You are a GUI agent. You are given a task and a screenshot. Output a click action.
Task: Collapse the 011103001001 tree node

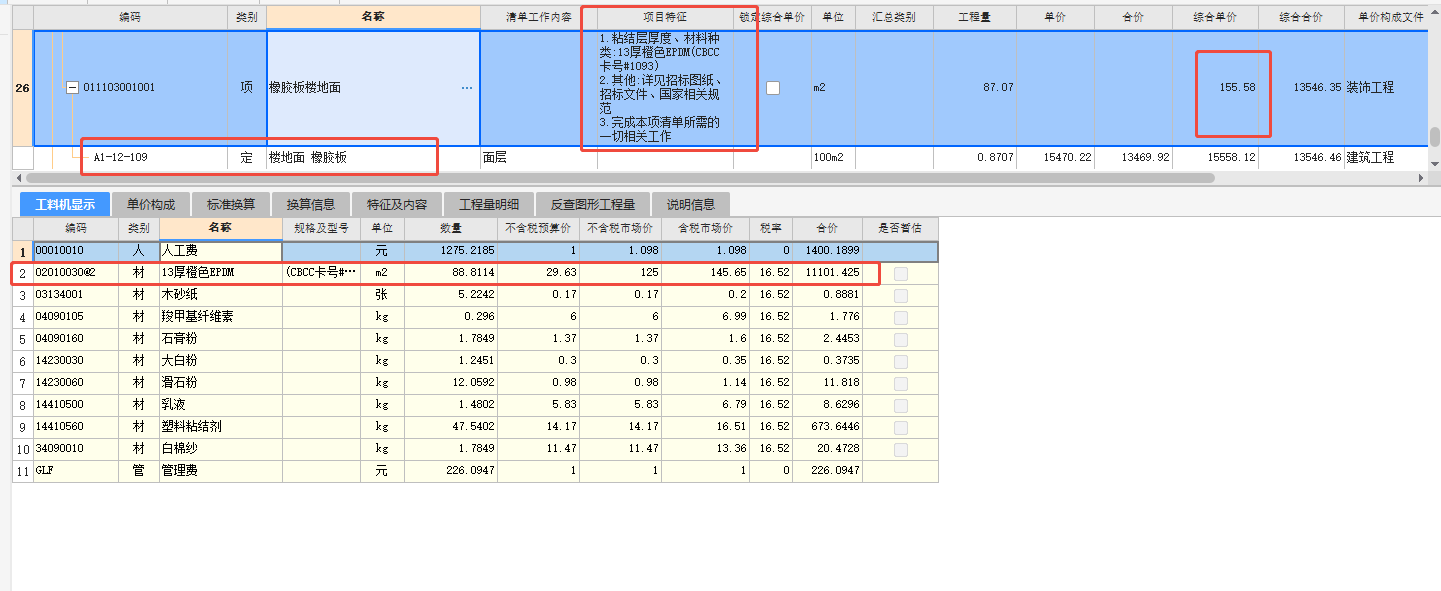tap(72, 88)
